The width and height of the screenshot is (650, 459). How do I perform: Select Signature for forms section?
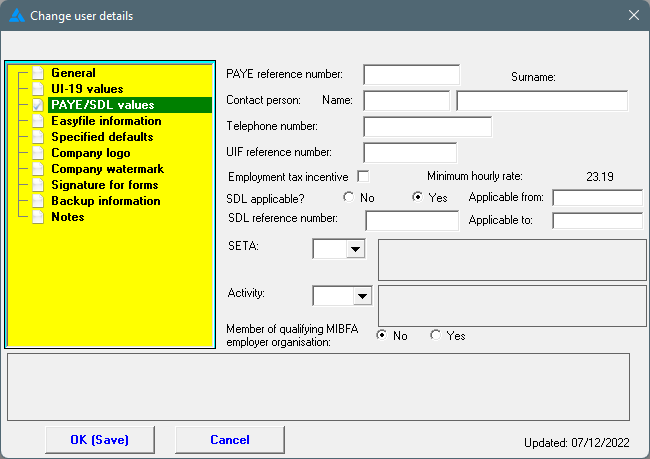(104, 185)
